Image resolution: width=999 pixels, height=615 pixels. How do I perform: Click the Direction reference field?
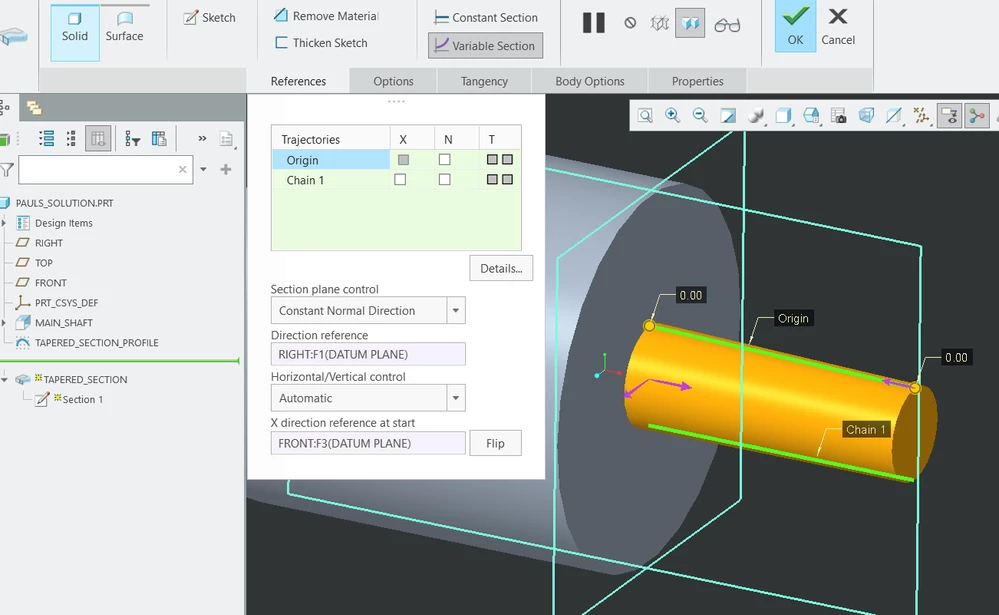[368, 354]
